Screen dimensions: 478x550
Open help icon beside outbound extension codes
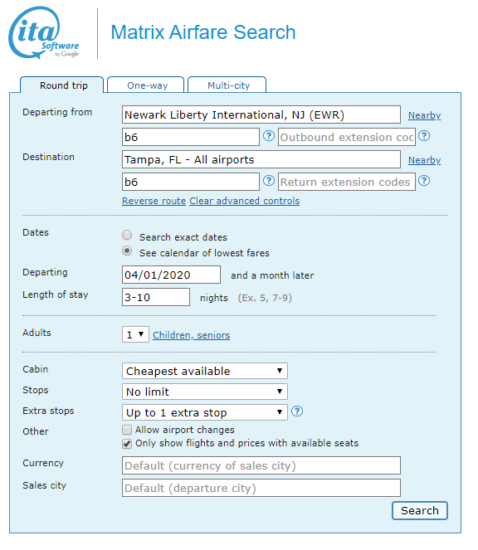click(424, 136)
